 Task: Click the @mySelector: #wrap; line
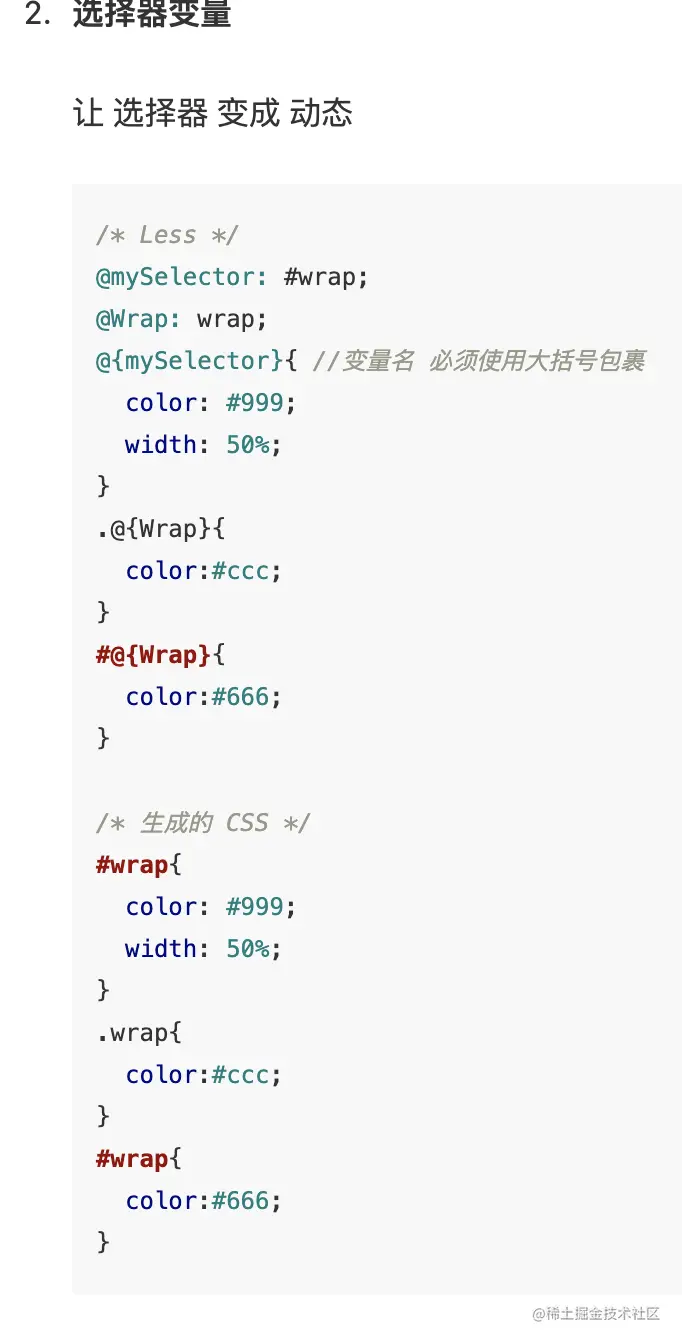tap(232, 277)
